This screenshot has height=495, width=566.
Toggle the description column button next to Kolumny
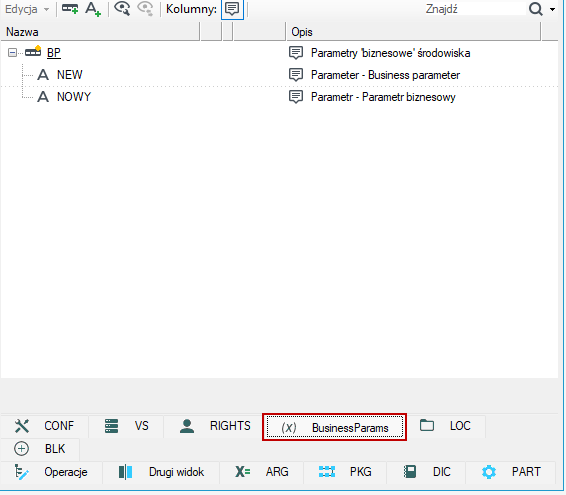[x=232, y=9]
